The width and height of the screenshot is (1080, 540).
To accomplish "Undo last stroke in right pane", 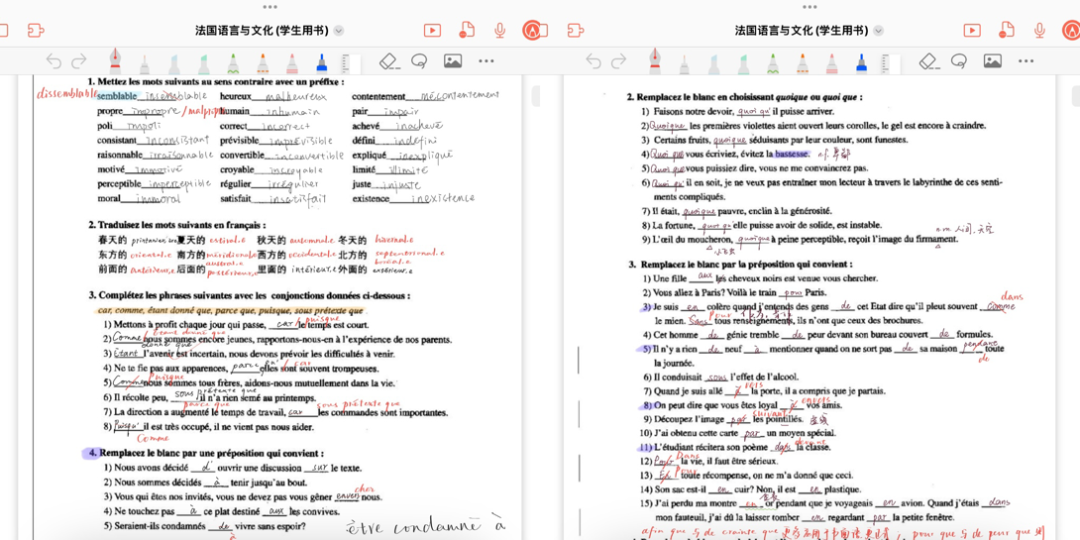I will (593, 62).
